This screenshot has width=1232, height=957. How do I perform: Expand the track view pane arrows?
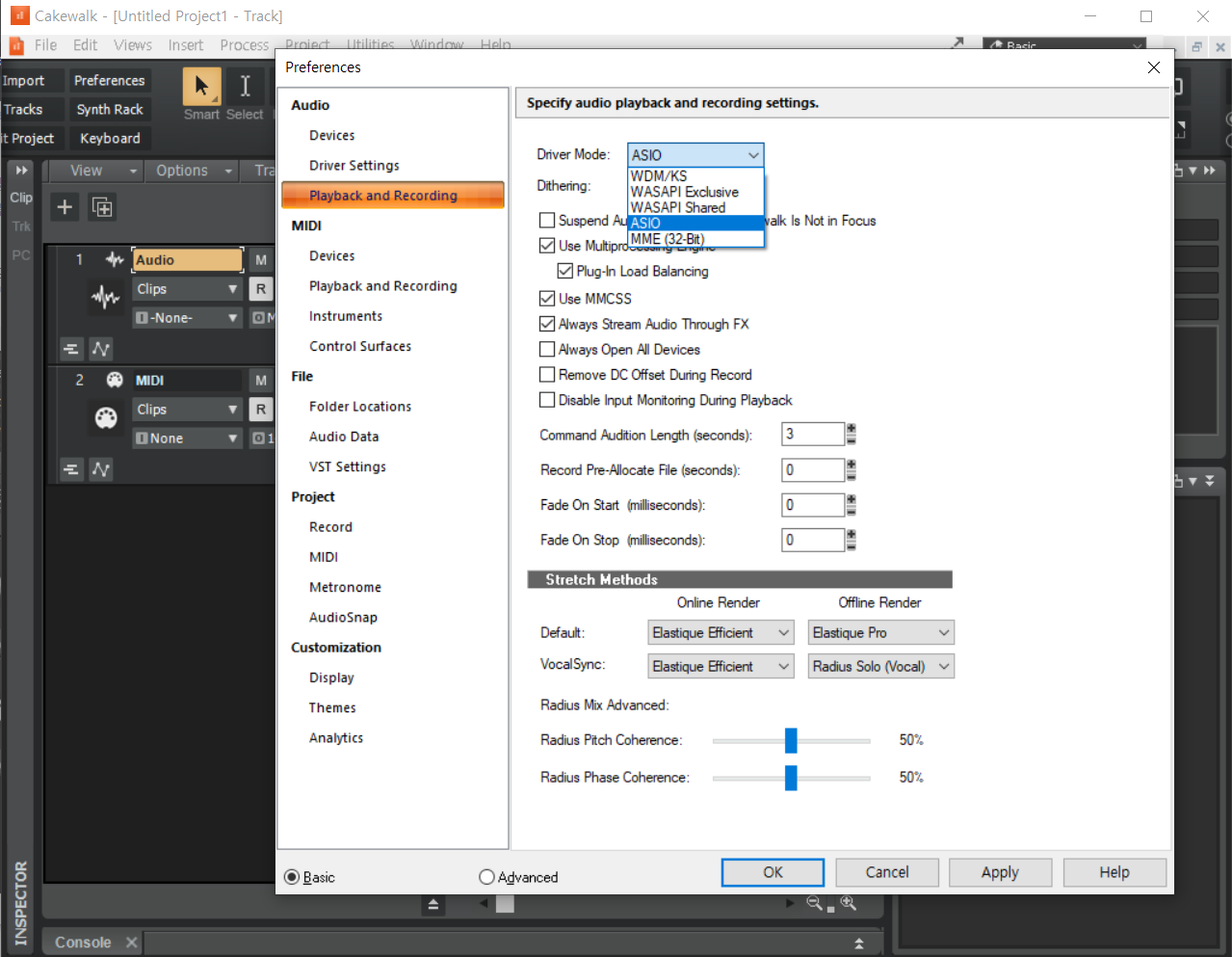coord(21,170)
